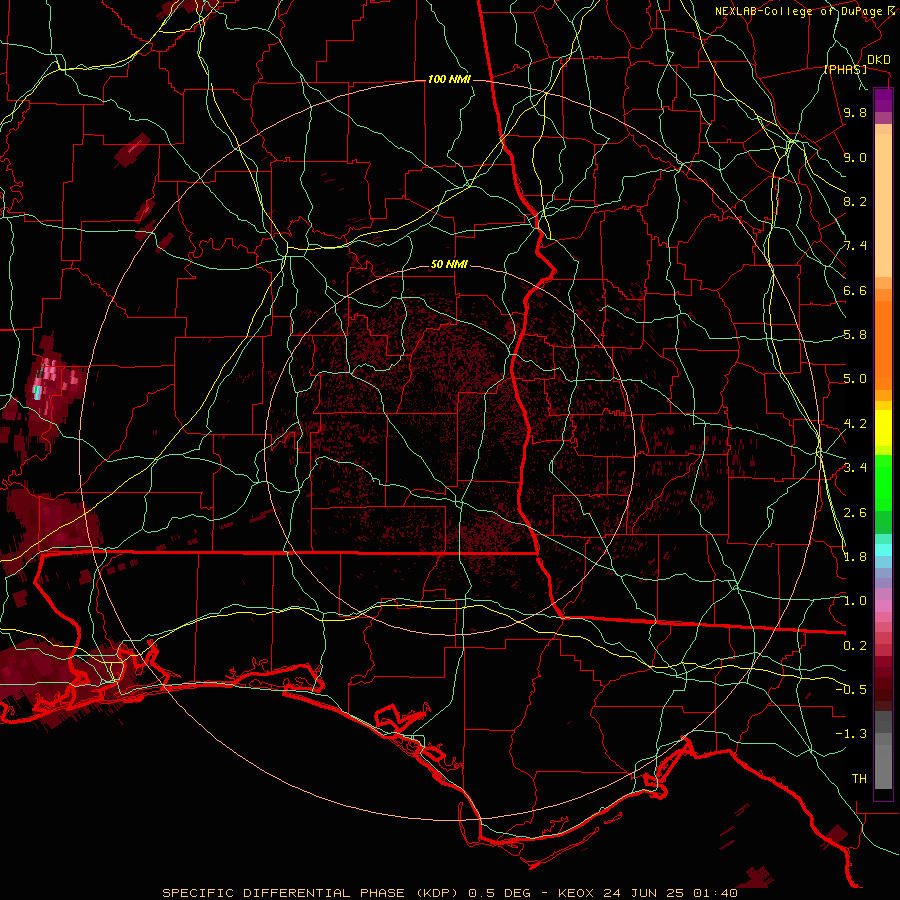Click the orange band on color bar

883,340
